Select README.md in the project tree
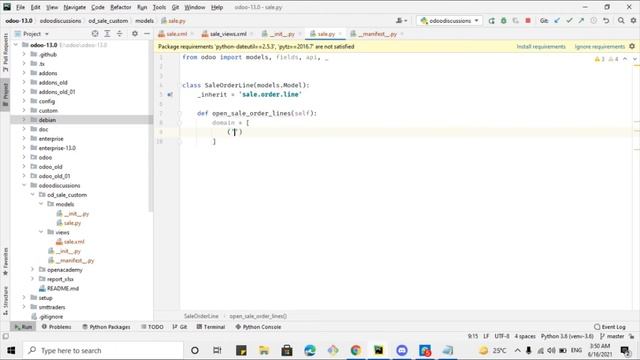Viewport: 640px width, 360px height. click(62, 288)
